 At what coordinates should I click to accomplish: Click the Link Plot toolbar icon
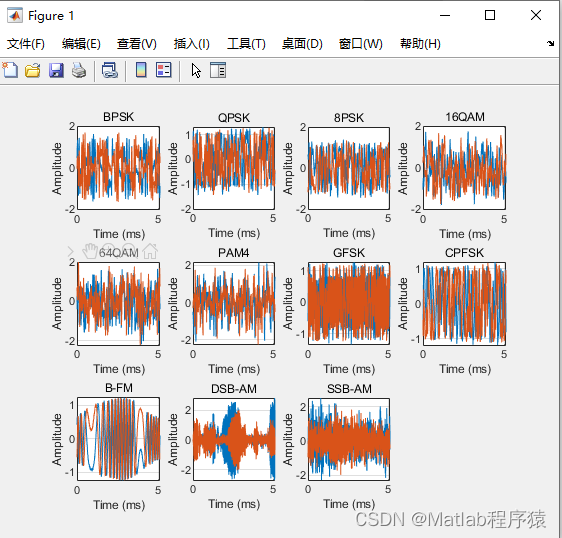coord(110,70)
